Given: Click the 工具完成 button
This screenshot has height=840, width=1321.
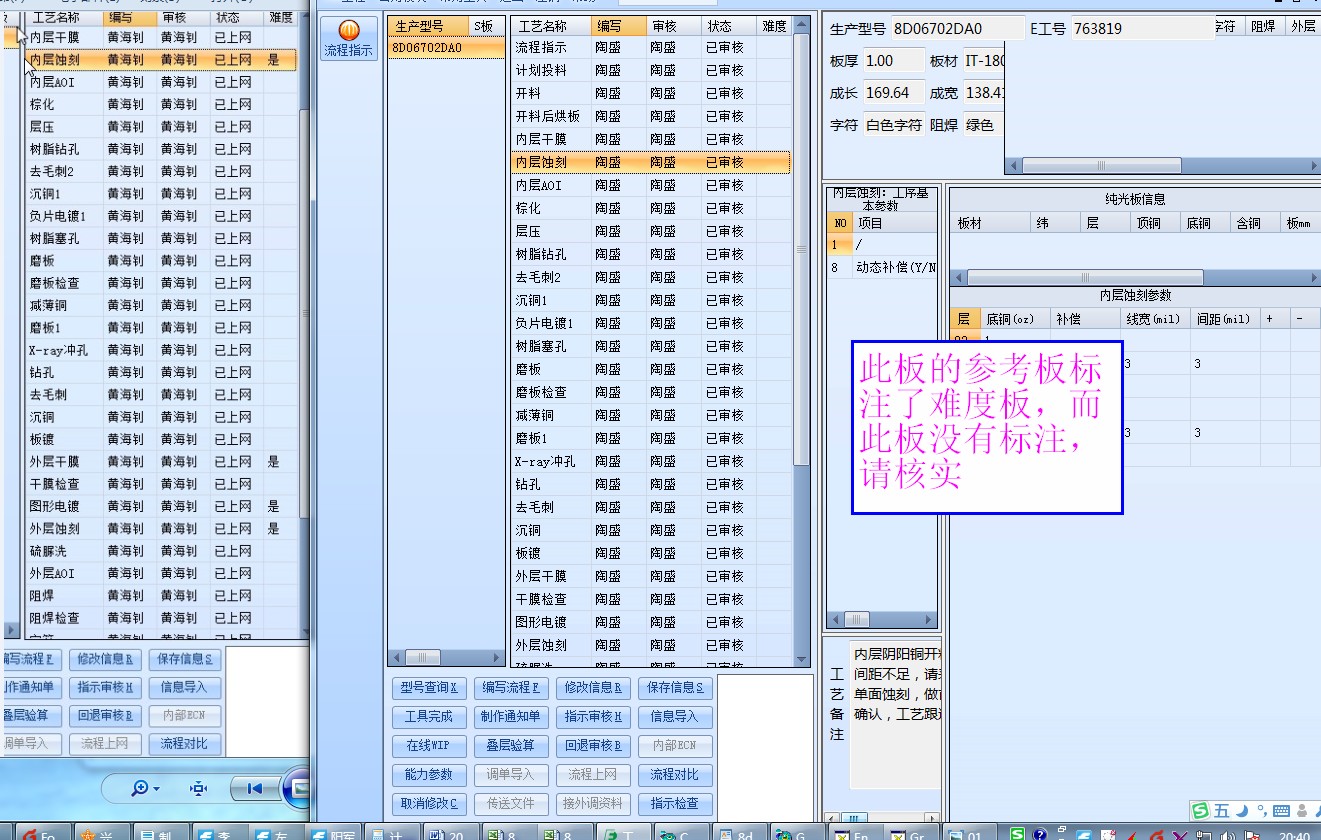Looking at the screenshot, I should tap(428, 717).
